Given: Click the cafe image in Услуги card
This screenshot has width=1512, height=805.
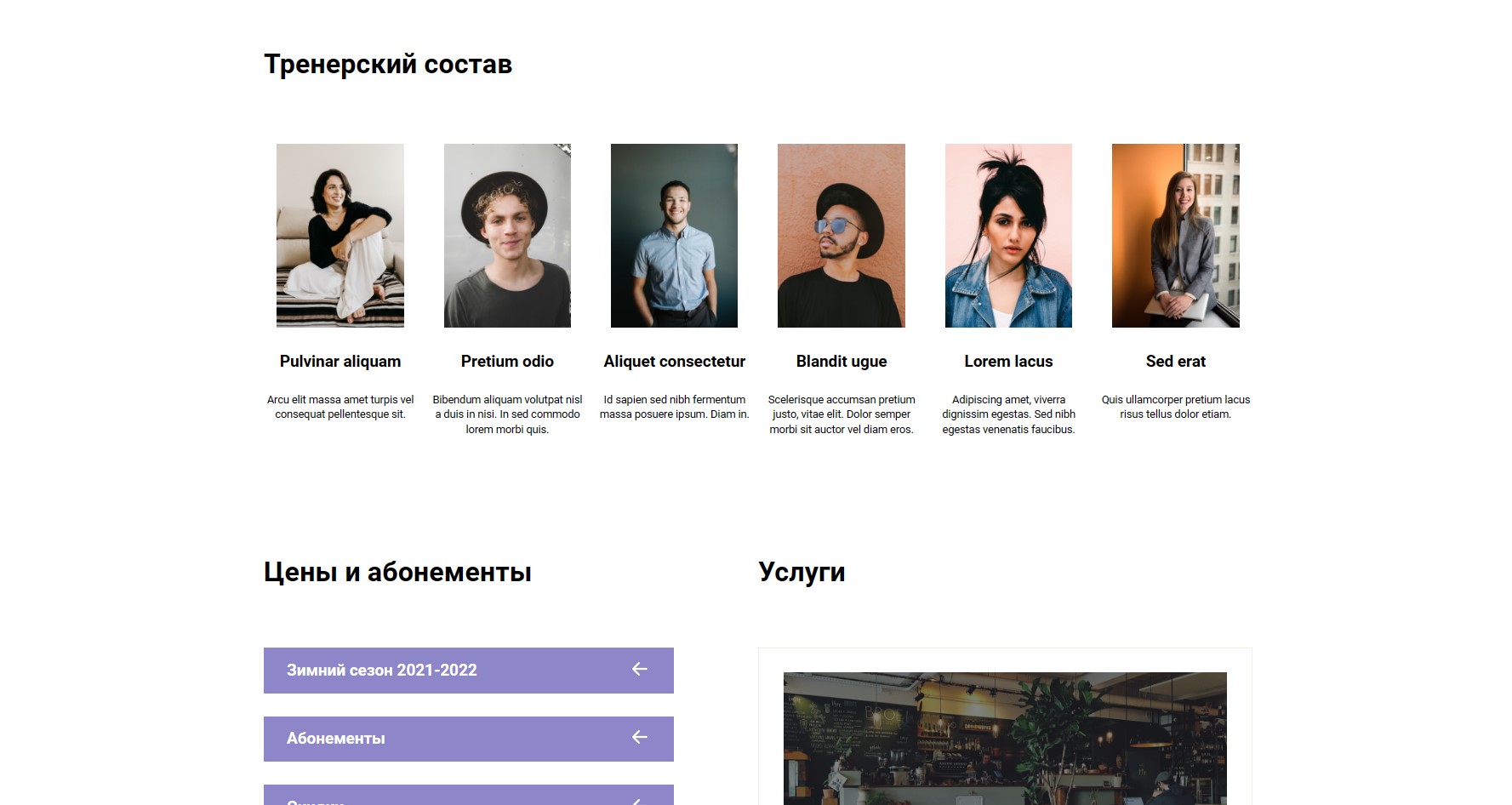Looking at the screenshot, I should pyautogui.click(x=1005, y=739).
